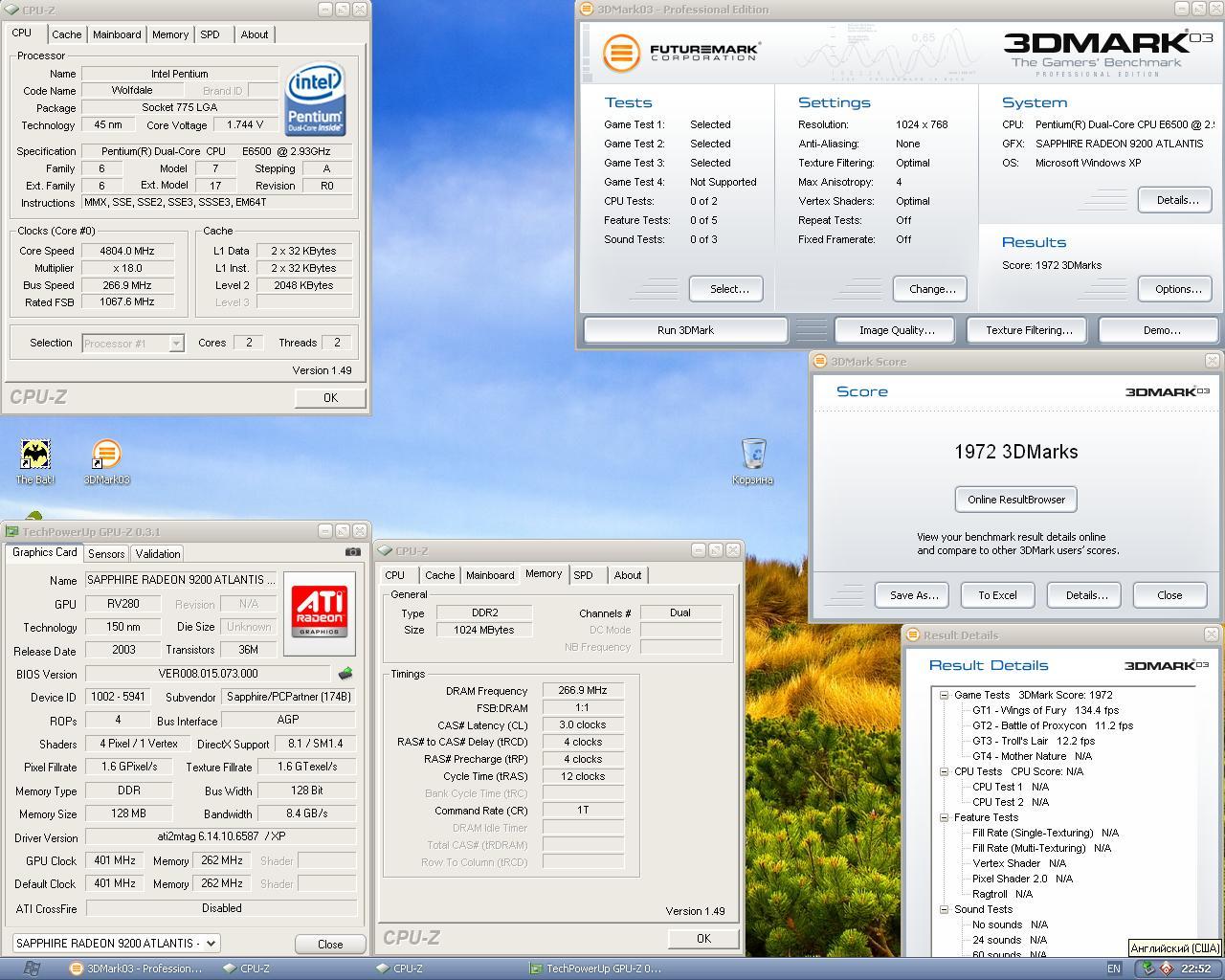Click Close in 3DMark Score window
1225x980 pixels.
1169,595
